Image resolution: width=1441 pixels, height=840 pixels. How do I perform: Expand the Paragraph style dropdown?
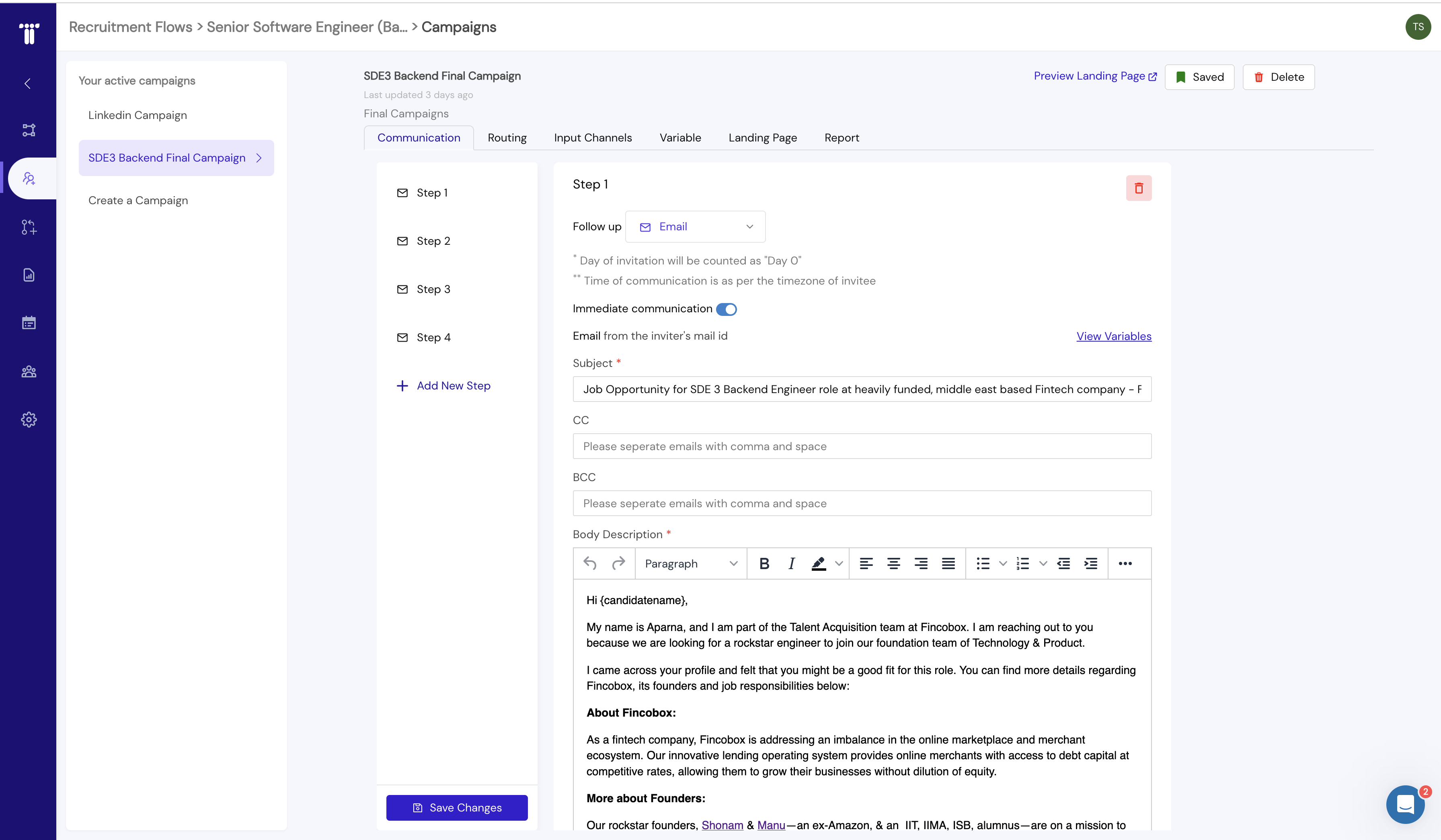(x=690, y=563)
